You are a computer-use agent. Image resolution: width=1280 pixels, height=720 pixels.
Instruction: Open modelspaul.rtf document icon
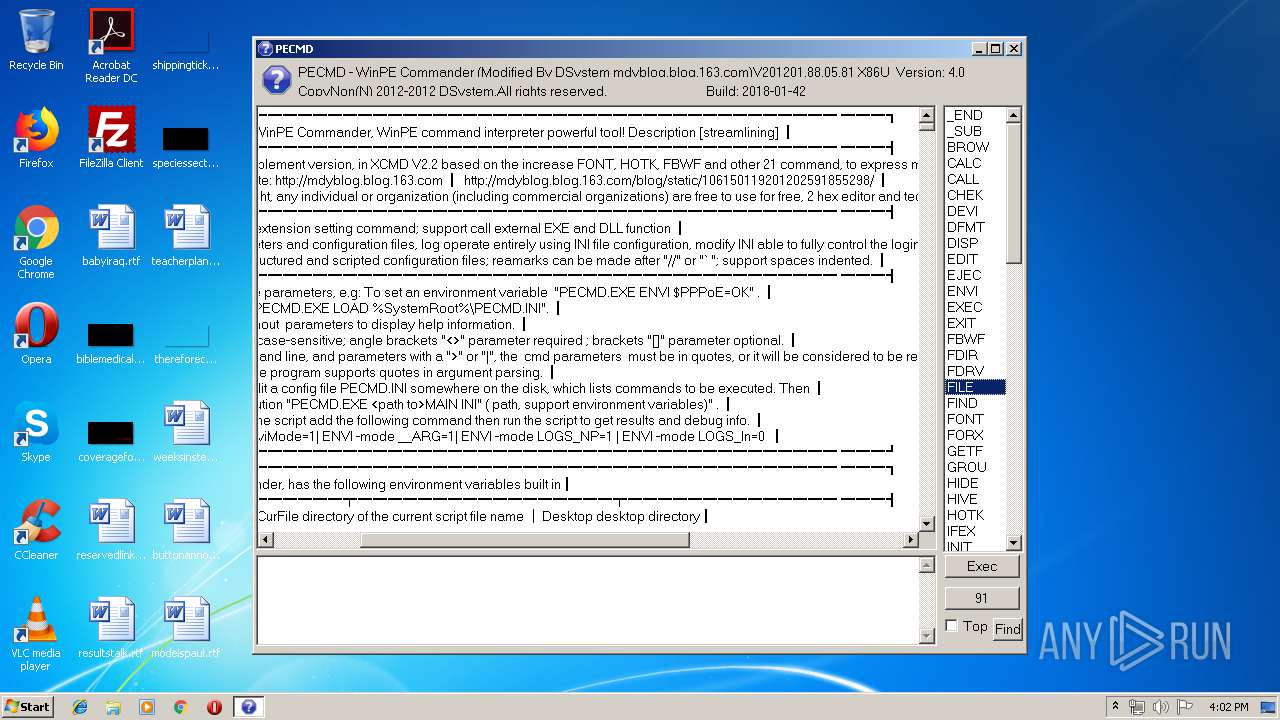pyautogui.click(x=186, y=628)
